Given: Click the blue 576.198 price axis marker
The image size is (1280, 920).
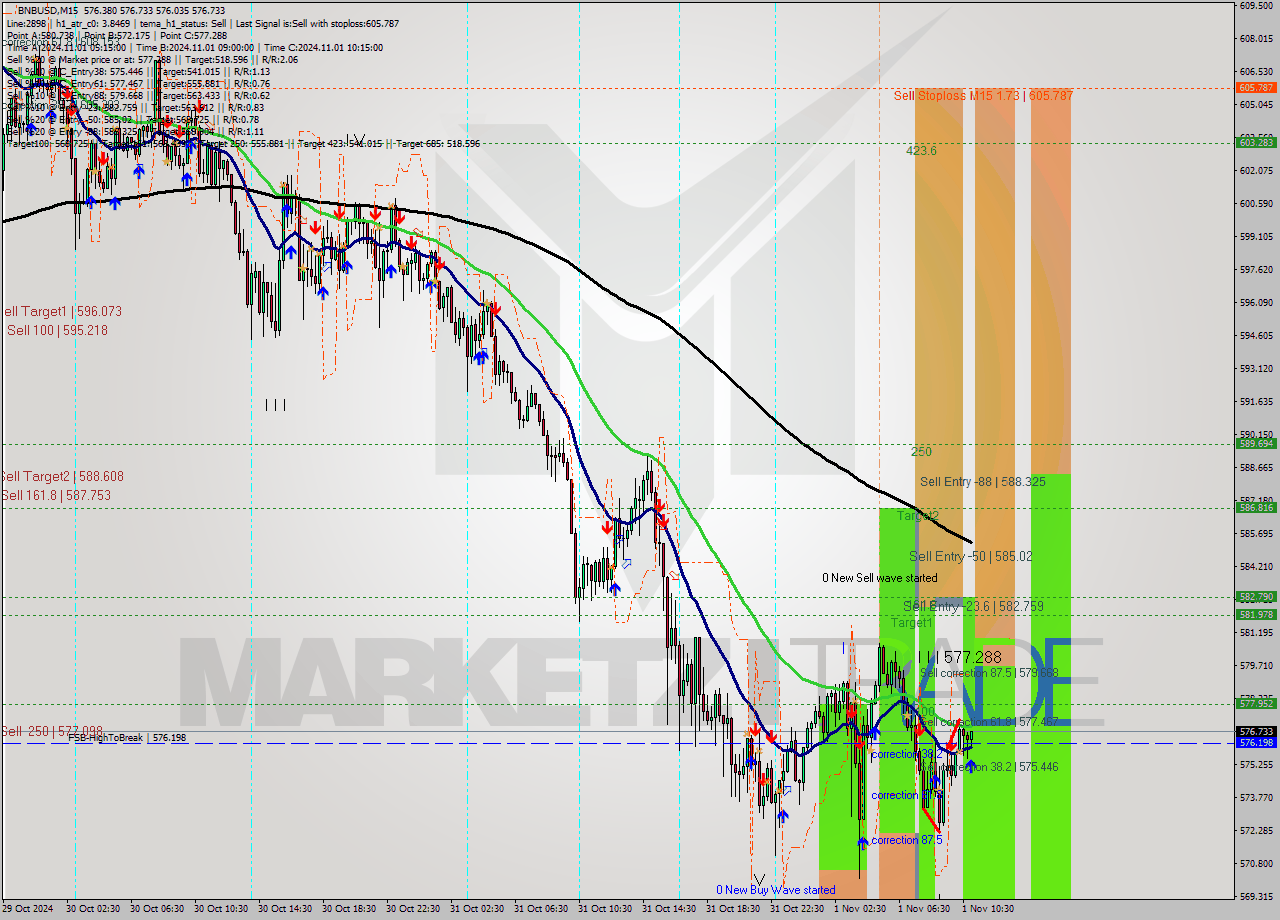Looking at the screenshot, I should tap(1256, 742).
